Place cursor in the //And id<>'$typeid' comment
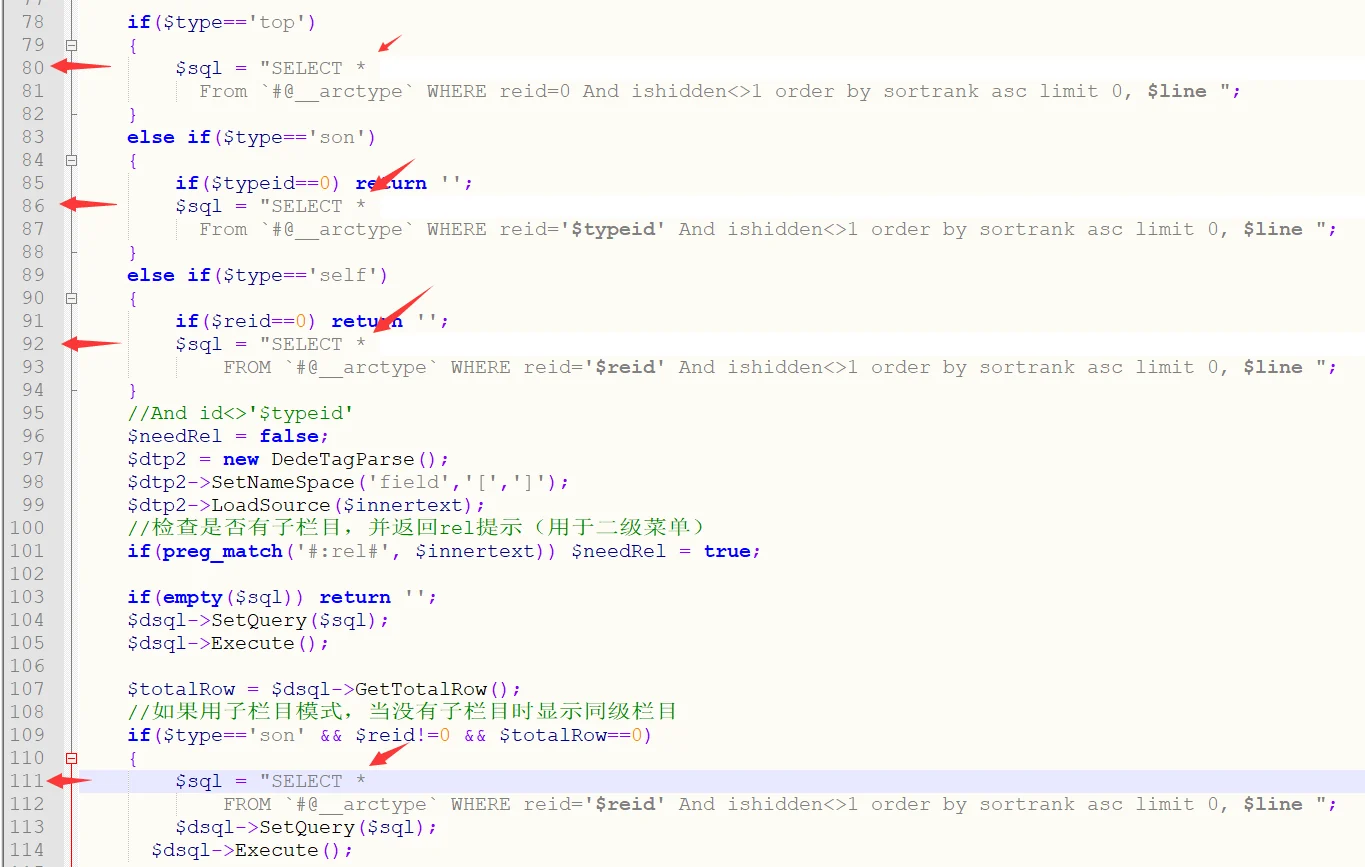This screenshot has height=867, width=1365. click(240, 413)
